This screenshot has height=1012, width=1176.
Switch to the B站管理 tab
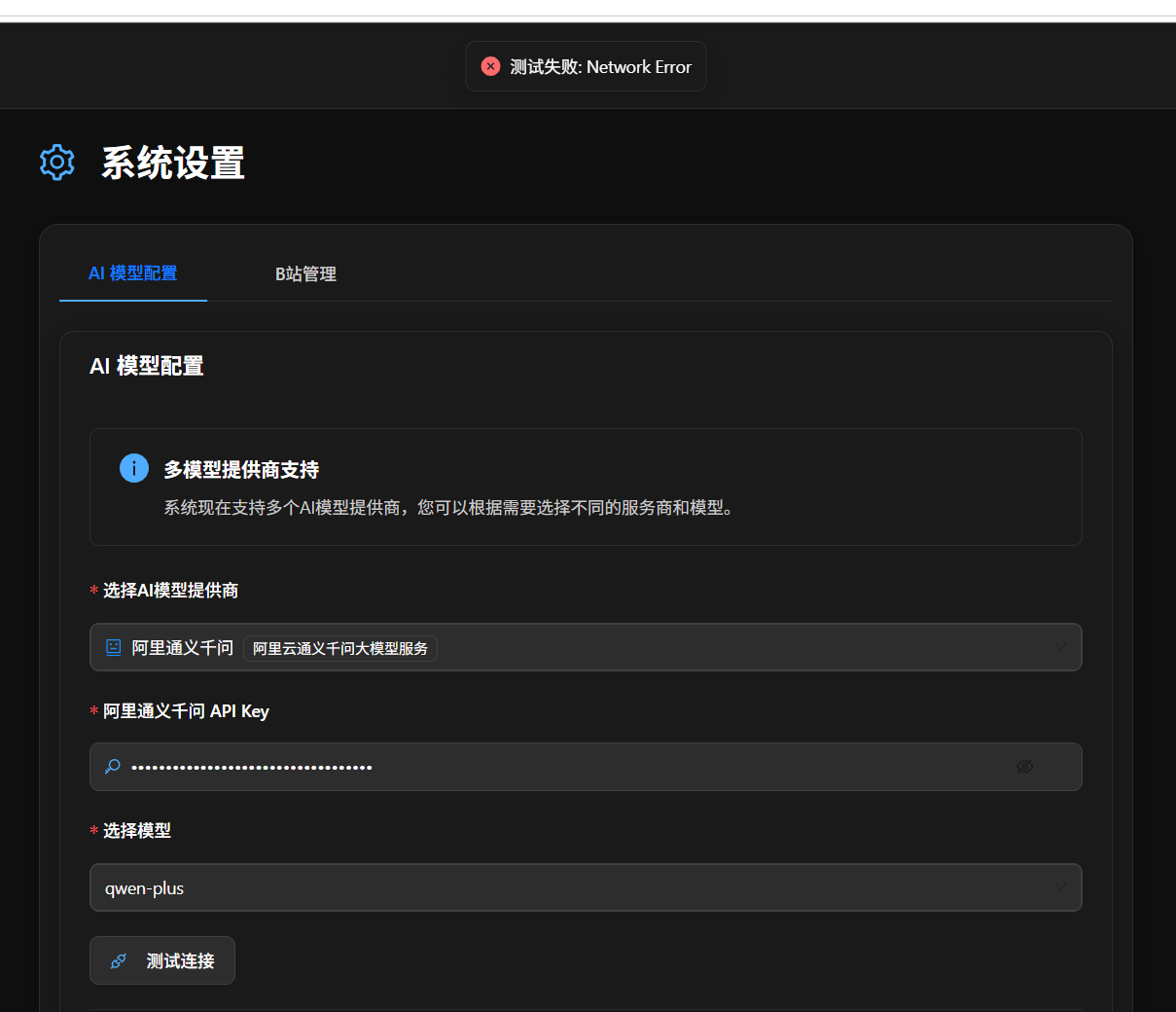click(305, 274)
